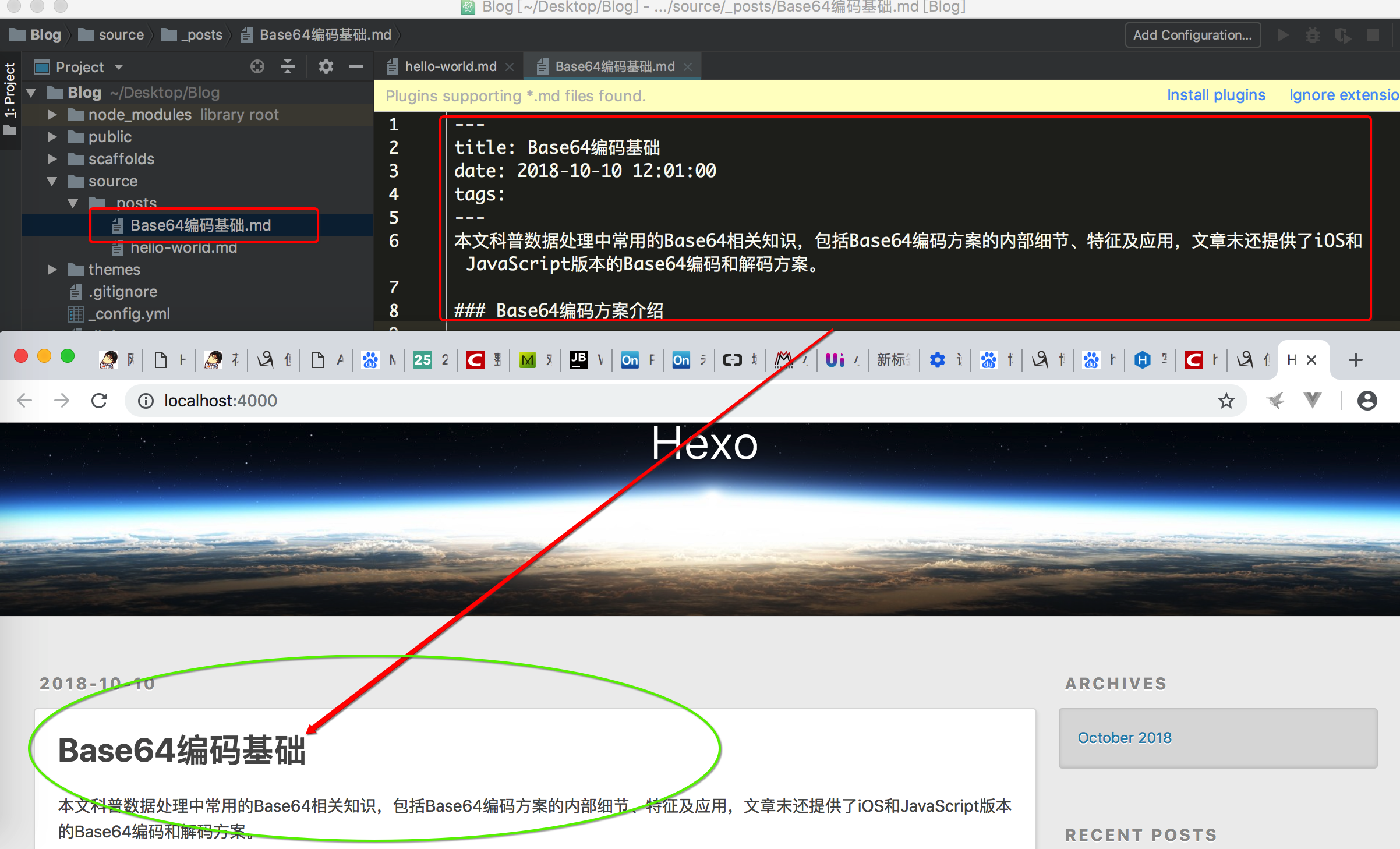Click the locate/scroll-from-source target icon in Project panel

(257, 67)
